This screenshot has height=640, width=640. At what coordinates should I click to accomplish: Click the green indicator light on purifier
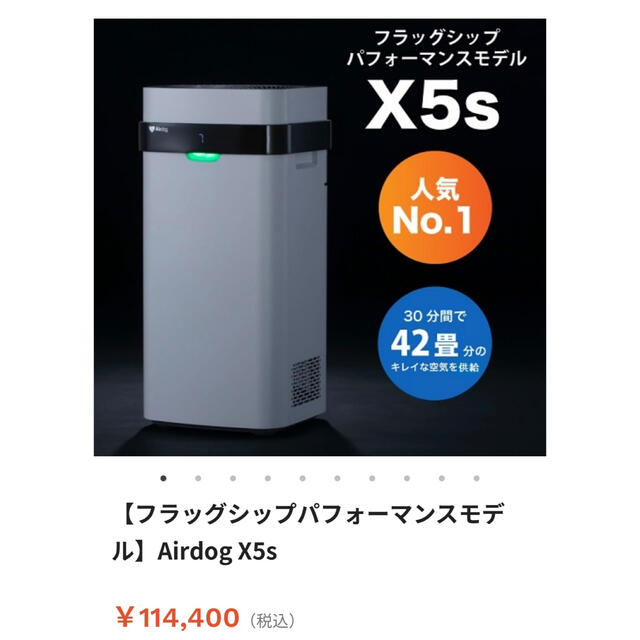[x=203, y=156]
